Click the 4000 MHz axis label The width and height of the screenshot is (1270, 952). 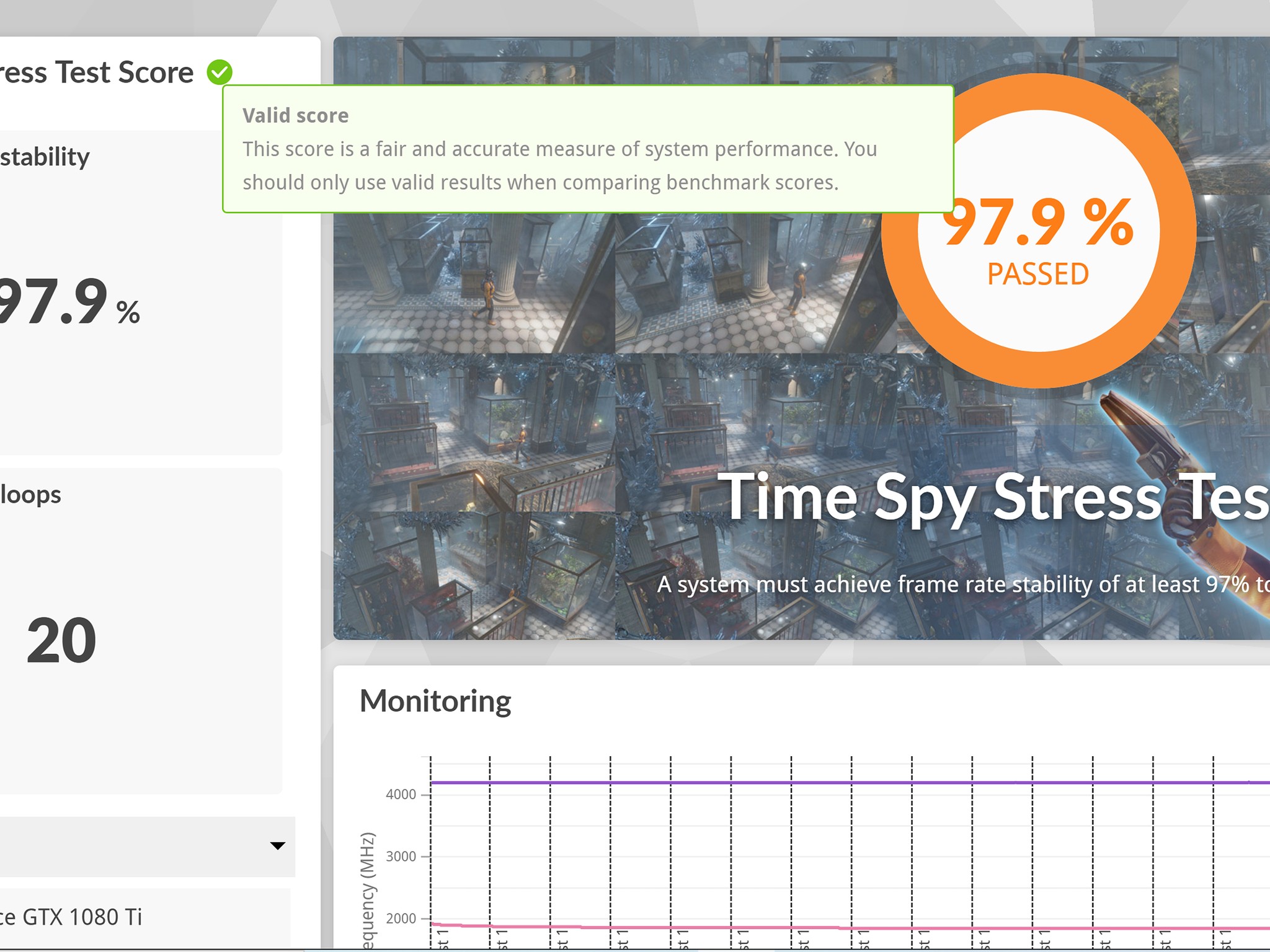pyautogui.click(x=401, y=795)
